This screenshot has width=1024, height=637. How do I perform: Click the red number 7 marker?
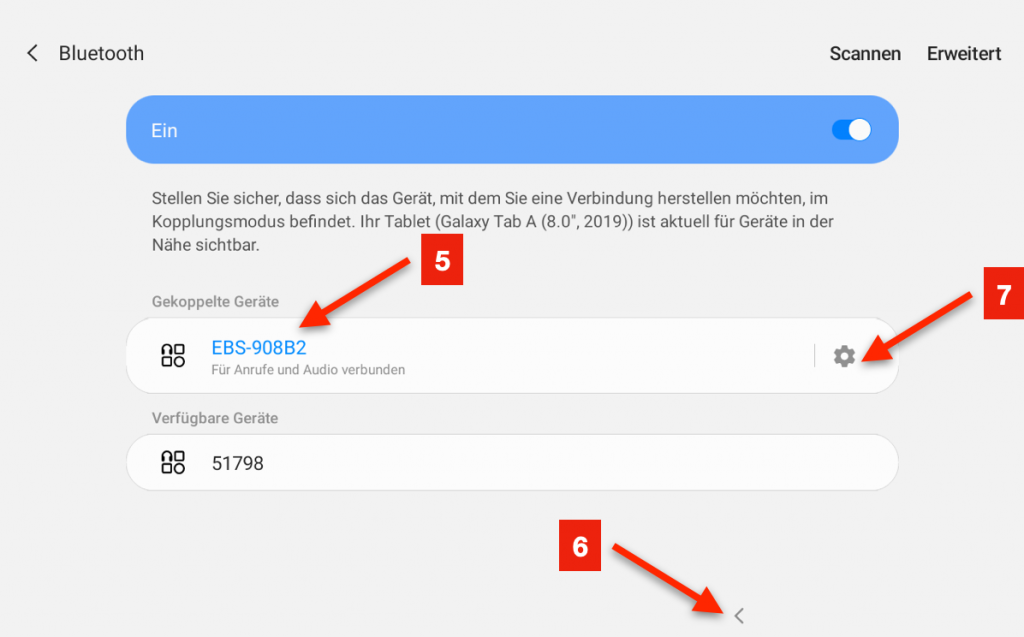1004,297
